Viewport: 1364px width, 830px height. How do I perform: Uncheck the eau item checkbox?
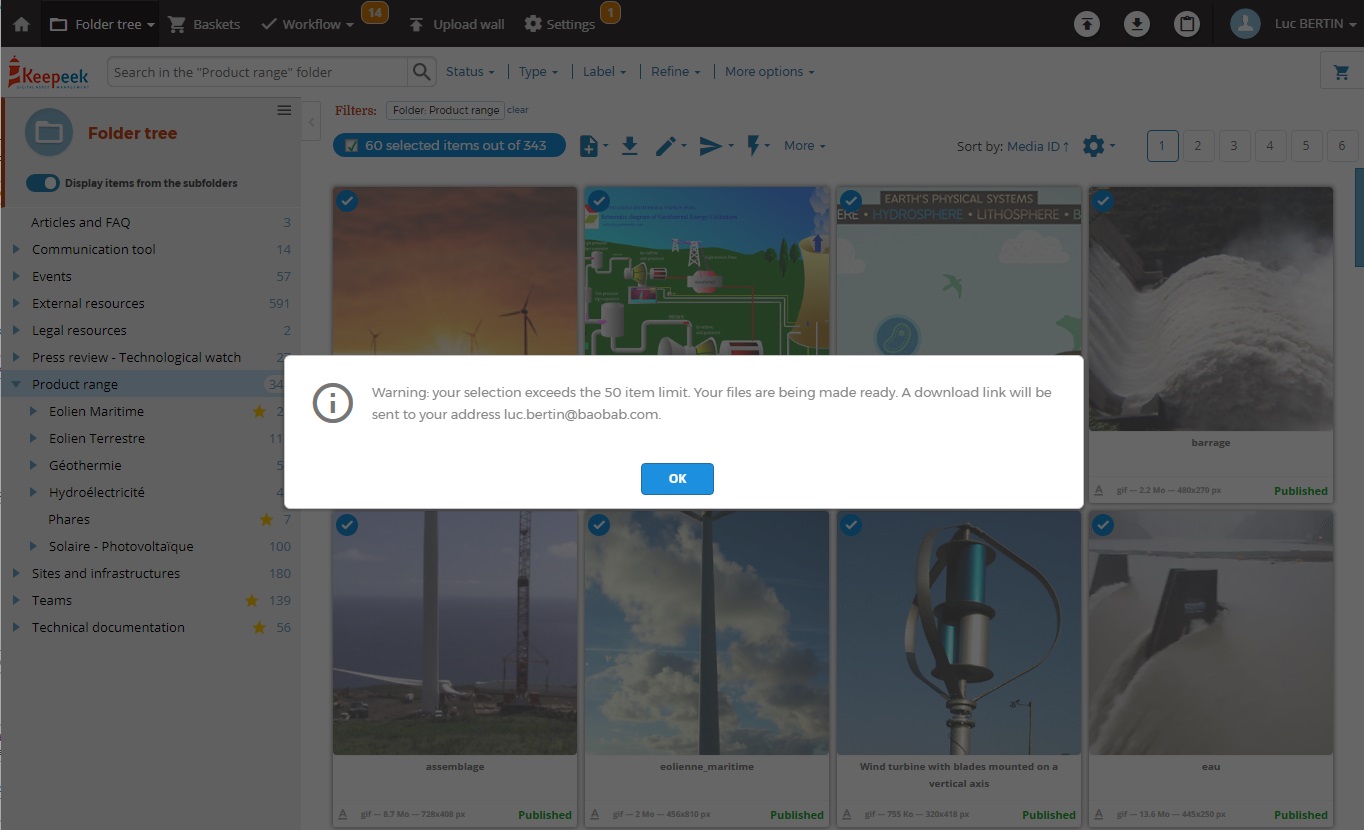point(1103,525)
